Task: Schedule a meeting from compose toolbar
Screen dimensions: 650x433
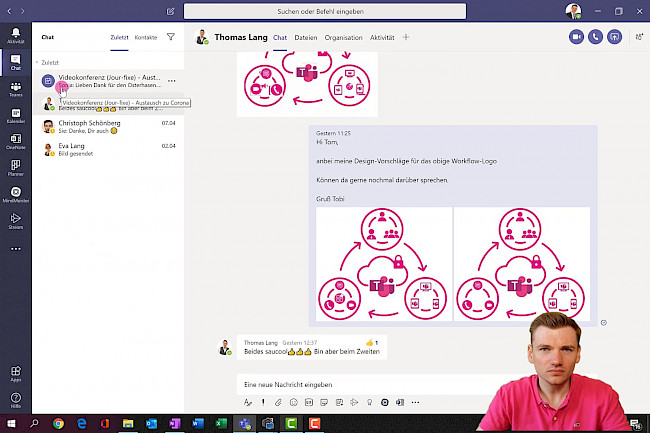Action: (340, 402)
